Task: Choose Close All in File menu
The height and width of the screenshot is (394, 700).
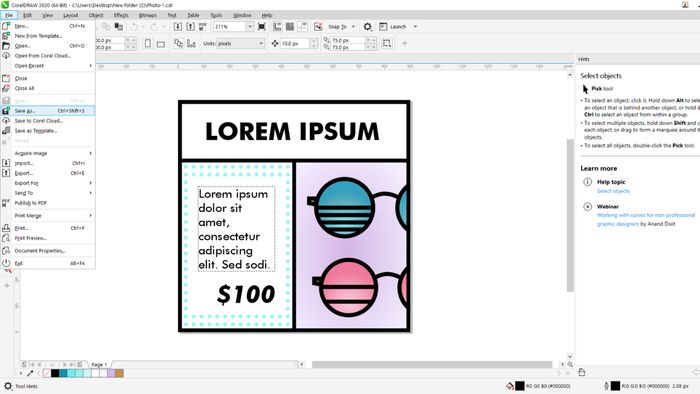Action: [48, 88]
